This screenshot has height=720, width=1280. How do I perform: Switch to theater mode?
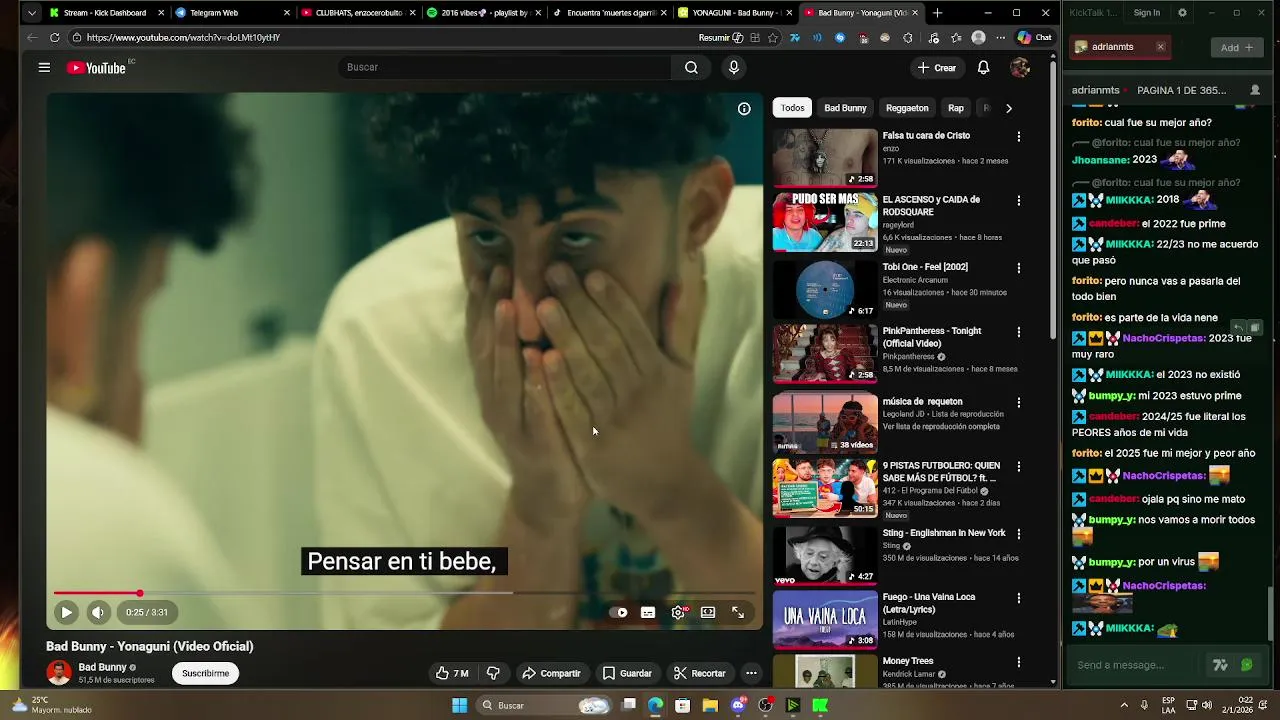(708, 612)
